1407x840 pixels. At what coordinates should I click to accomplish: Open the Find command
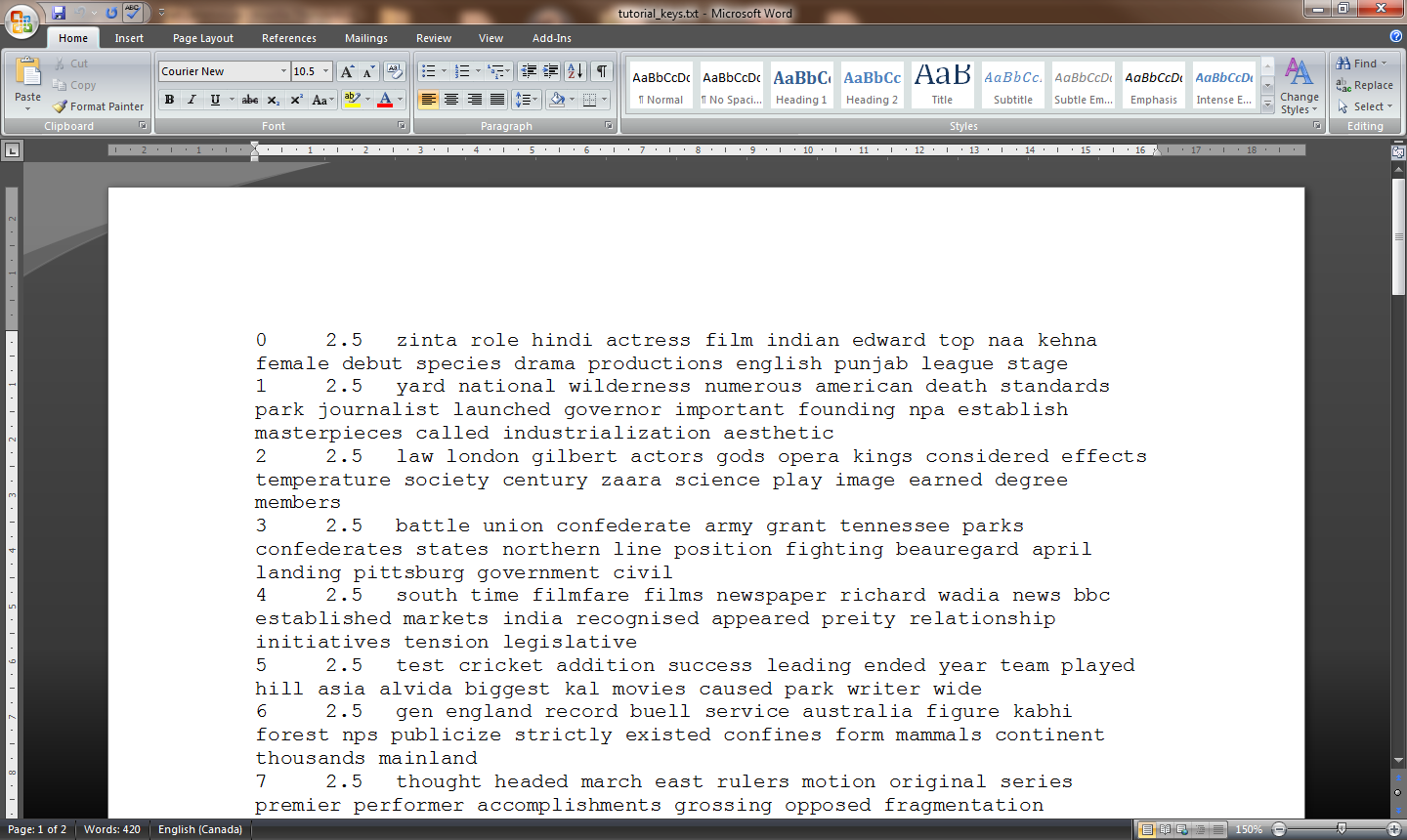(1358, 63)
